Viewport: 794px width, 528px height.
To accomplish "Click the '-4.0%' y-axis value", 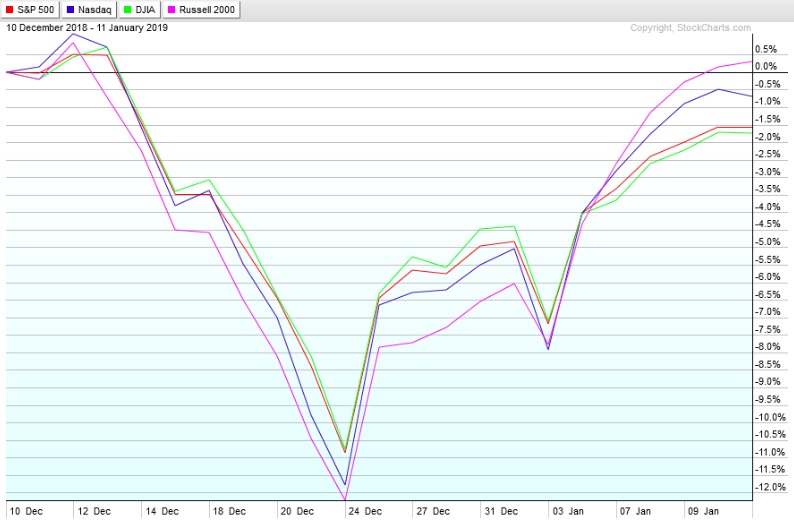I will pos(768,207).
